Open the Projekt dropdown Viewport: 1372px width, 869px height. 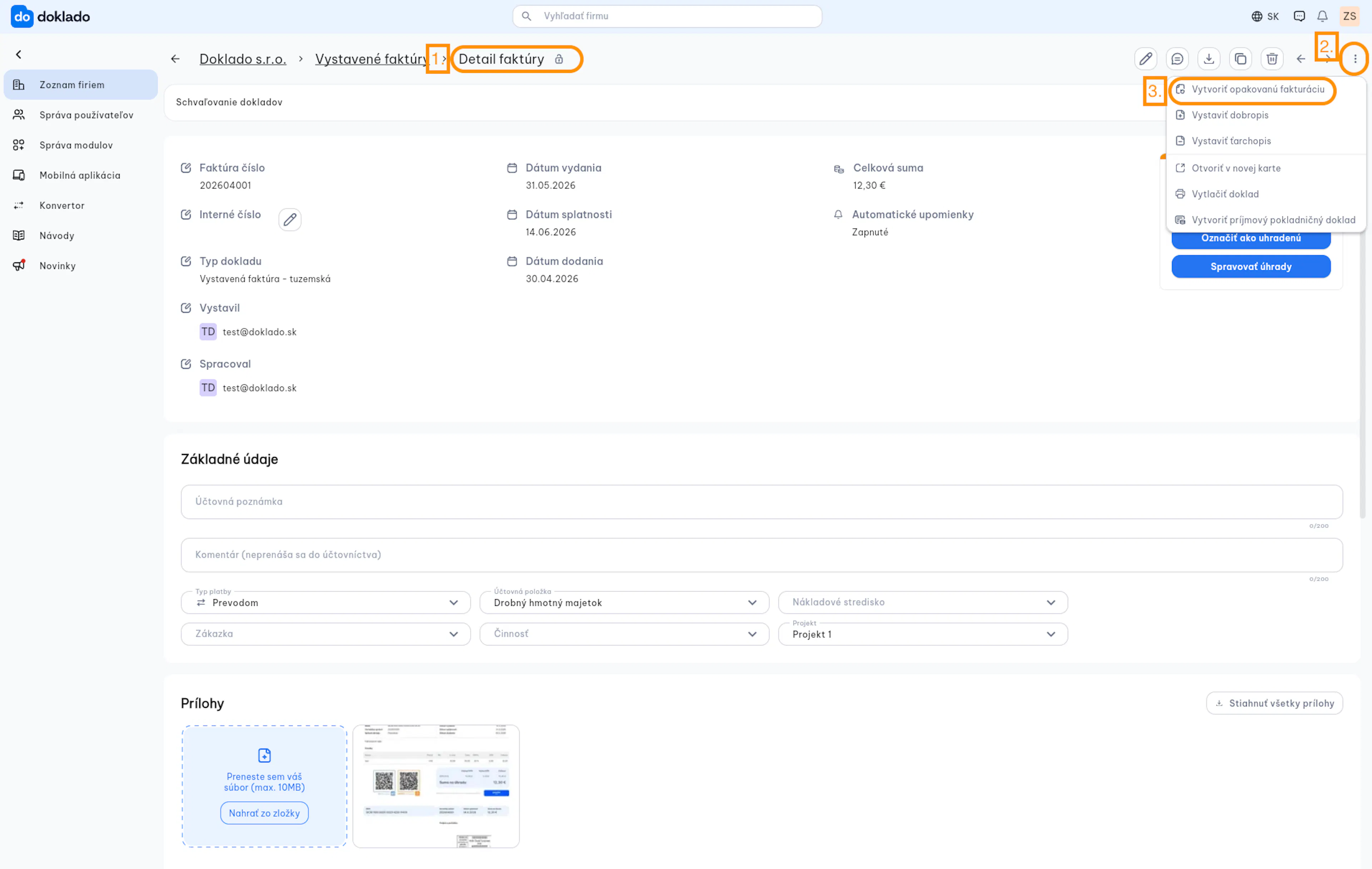tap(923, 635)
